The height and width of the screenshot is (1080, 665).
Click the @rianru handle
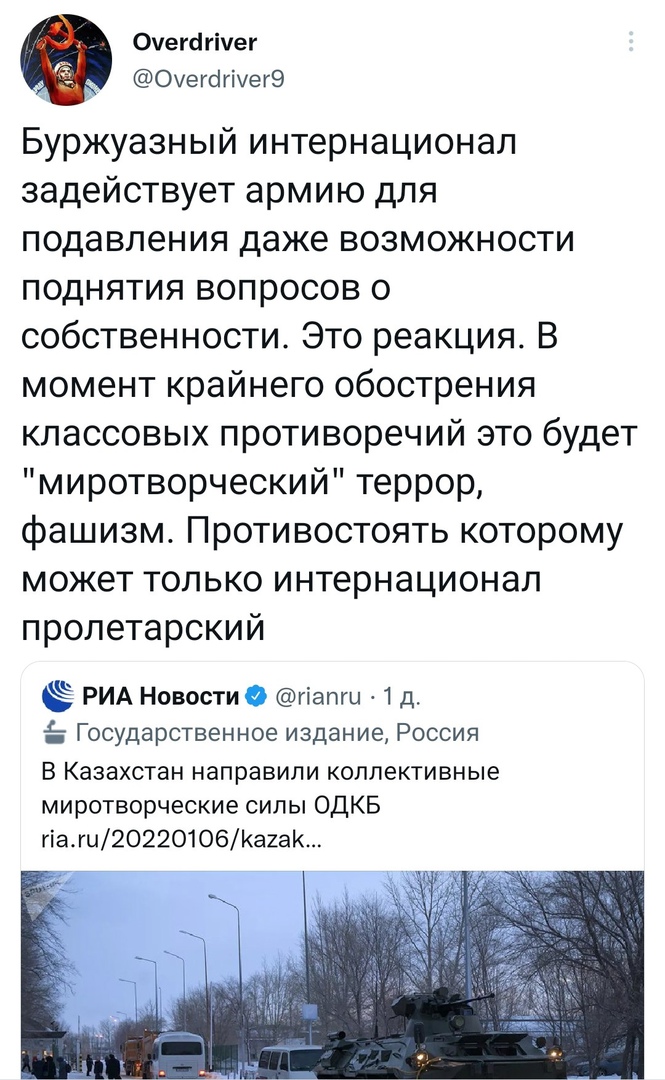click(x=318, y=697)
